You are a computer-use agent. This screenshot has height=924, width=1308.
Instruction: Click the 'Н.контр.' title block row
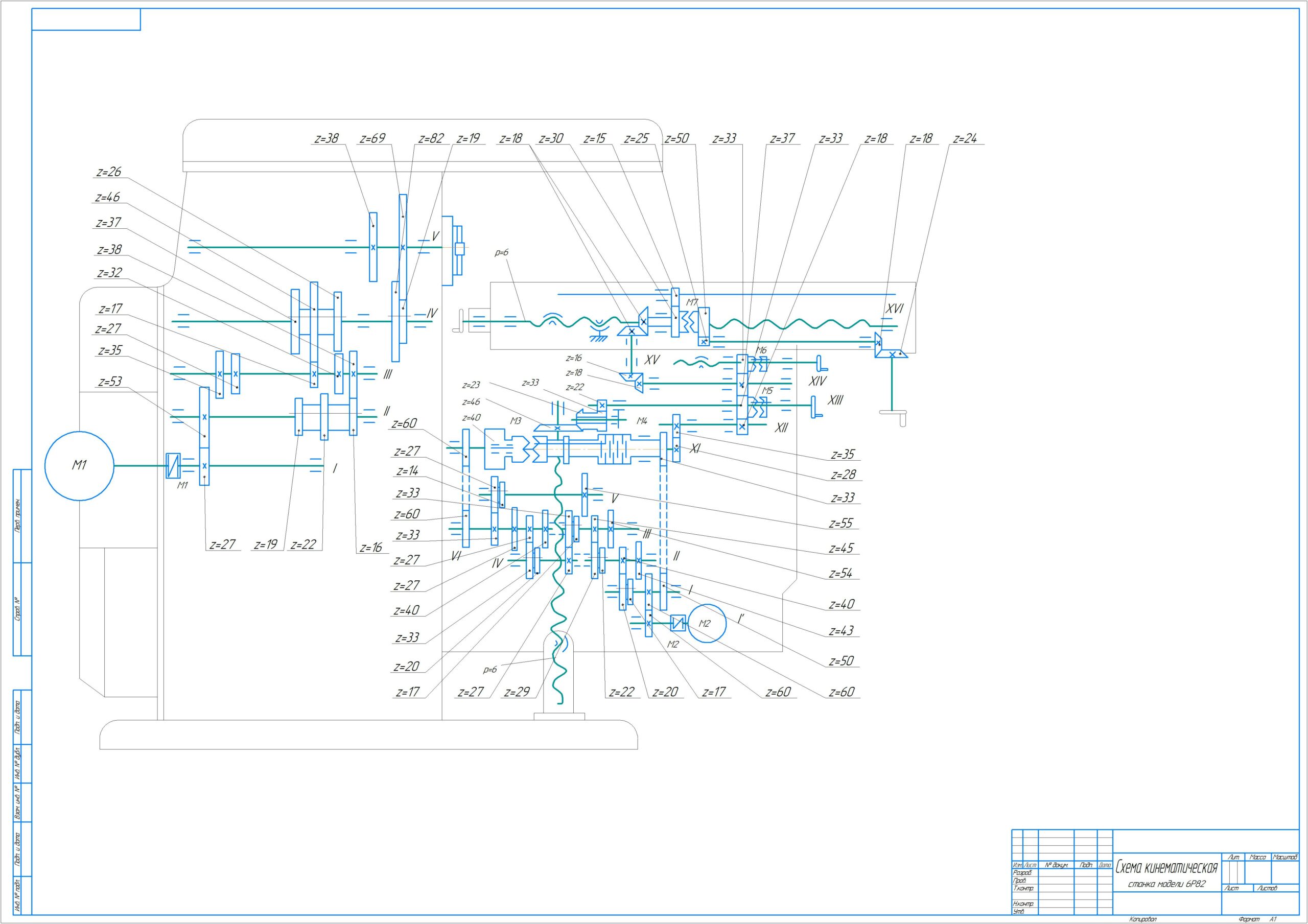click(x=1024, y=904)
